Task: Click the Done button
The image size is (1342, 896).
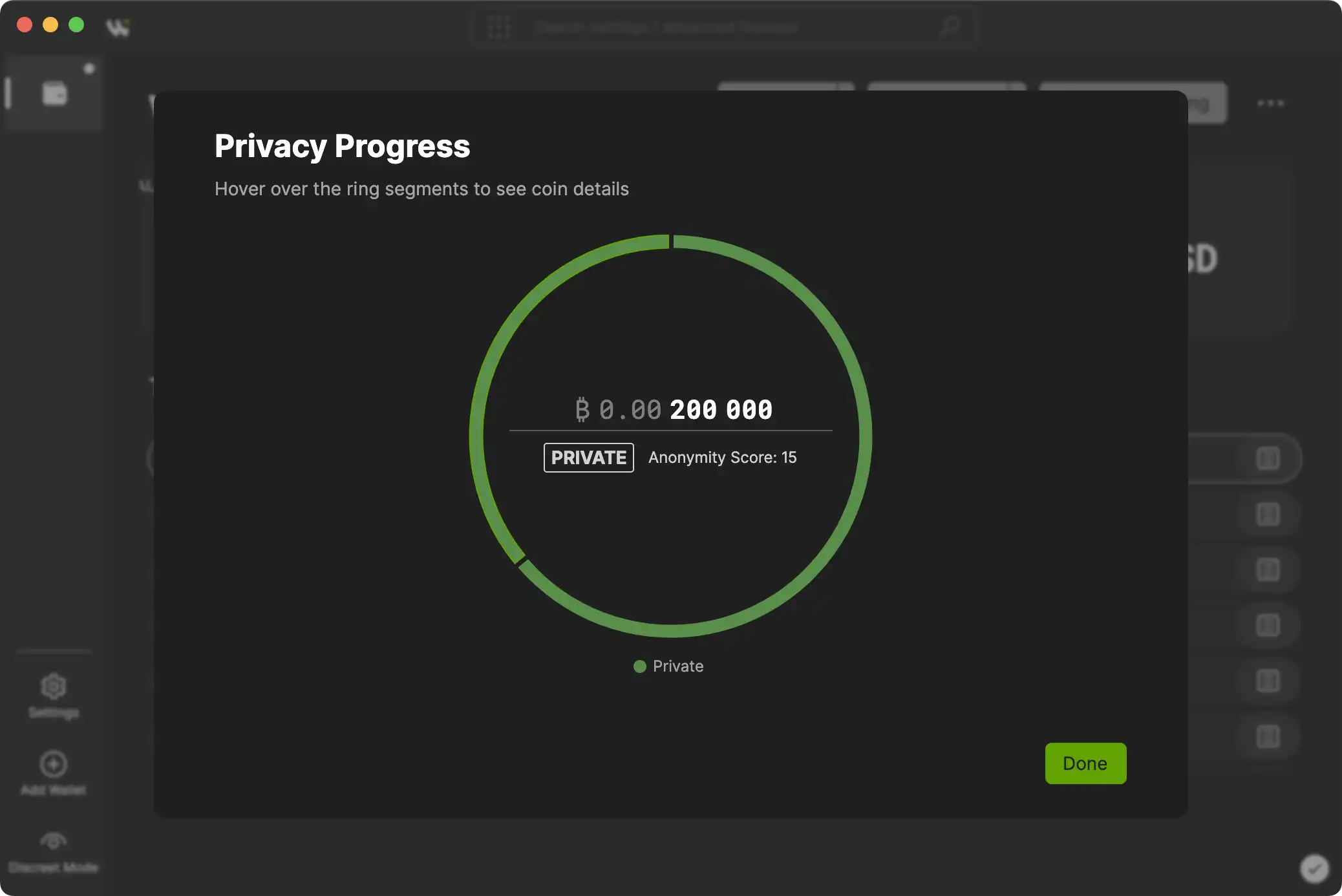Action: 1085,763
